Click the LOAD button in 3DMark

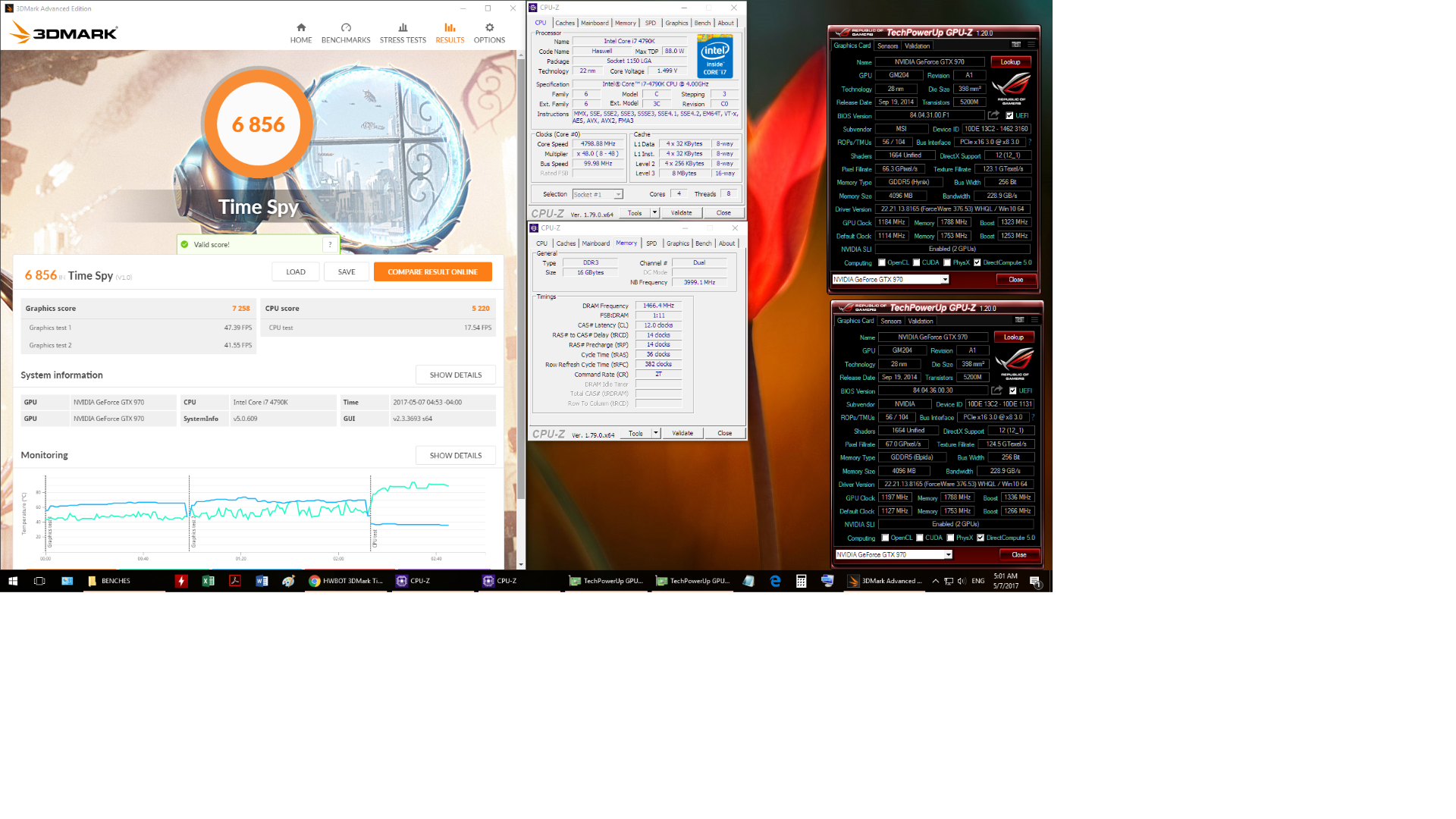click(296, 271)
